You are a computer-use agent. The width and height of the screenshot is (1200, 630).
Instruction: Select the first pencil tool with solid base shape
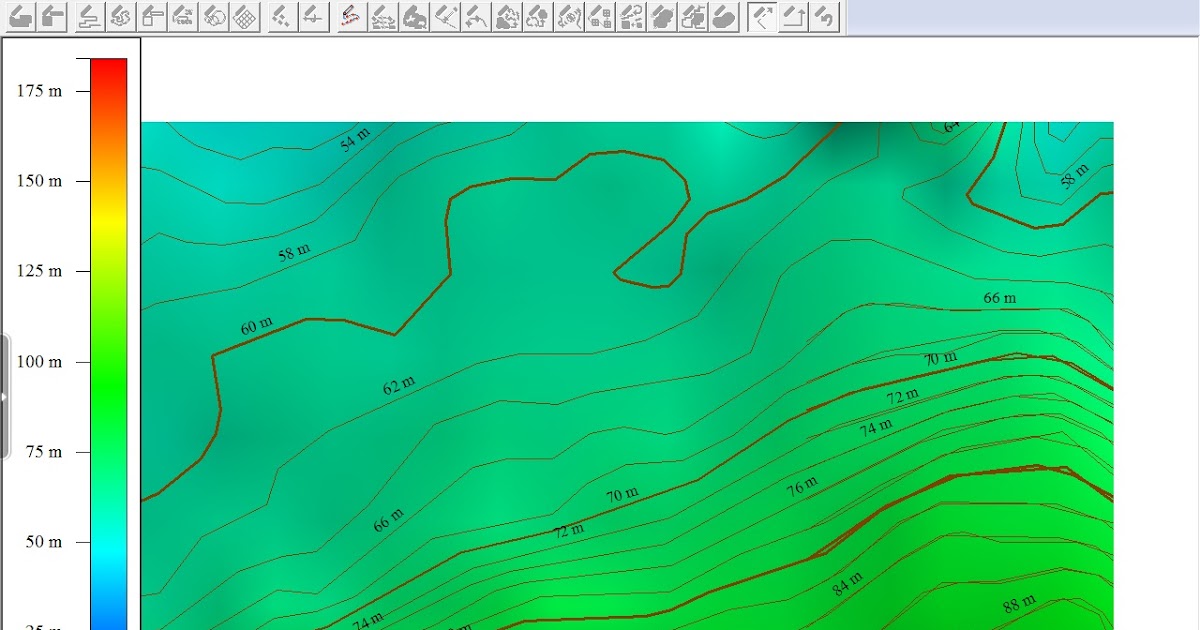coord(21,16)
